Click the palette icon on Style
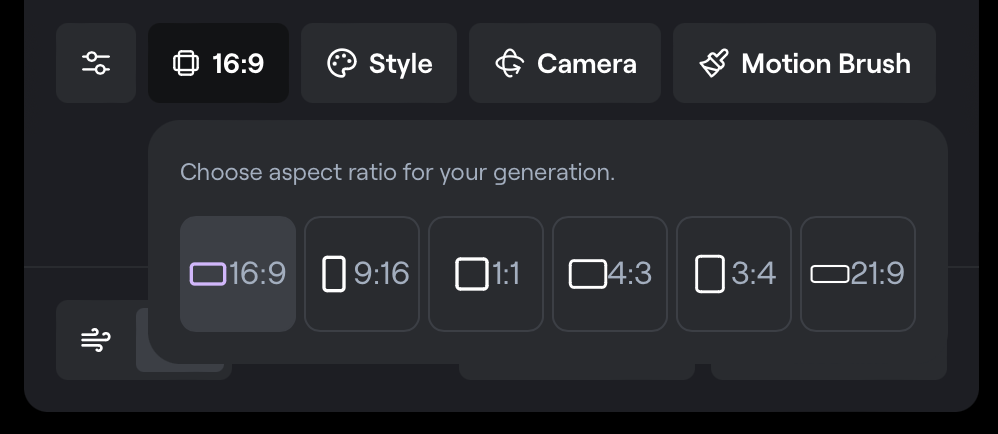The image size is (998, 434). click(342, 64)
